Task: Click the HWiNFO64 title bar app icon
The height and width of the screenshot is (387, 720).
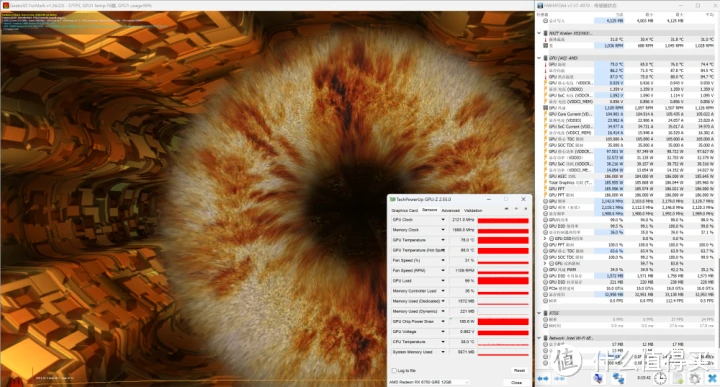Action: 540,6
